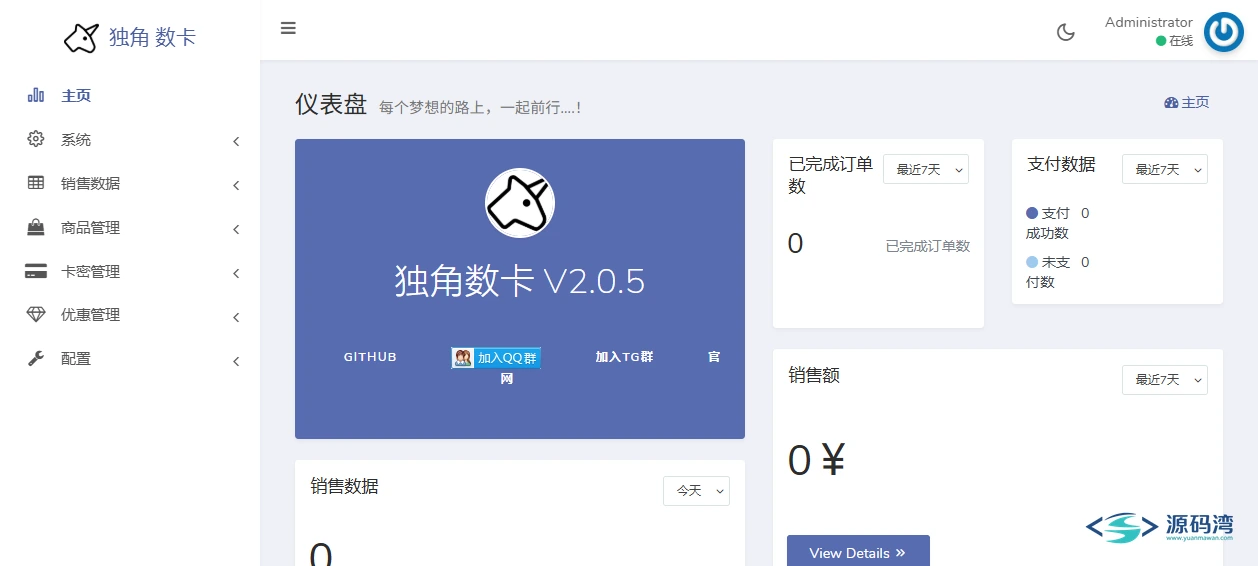The width and height of the screenshot is (1258, 566).
Task: Expand the chevron next to 优惠管理
Action: pos(236,317)
